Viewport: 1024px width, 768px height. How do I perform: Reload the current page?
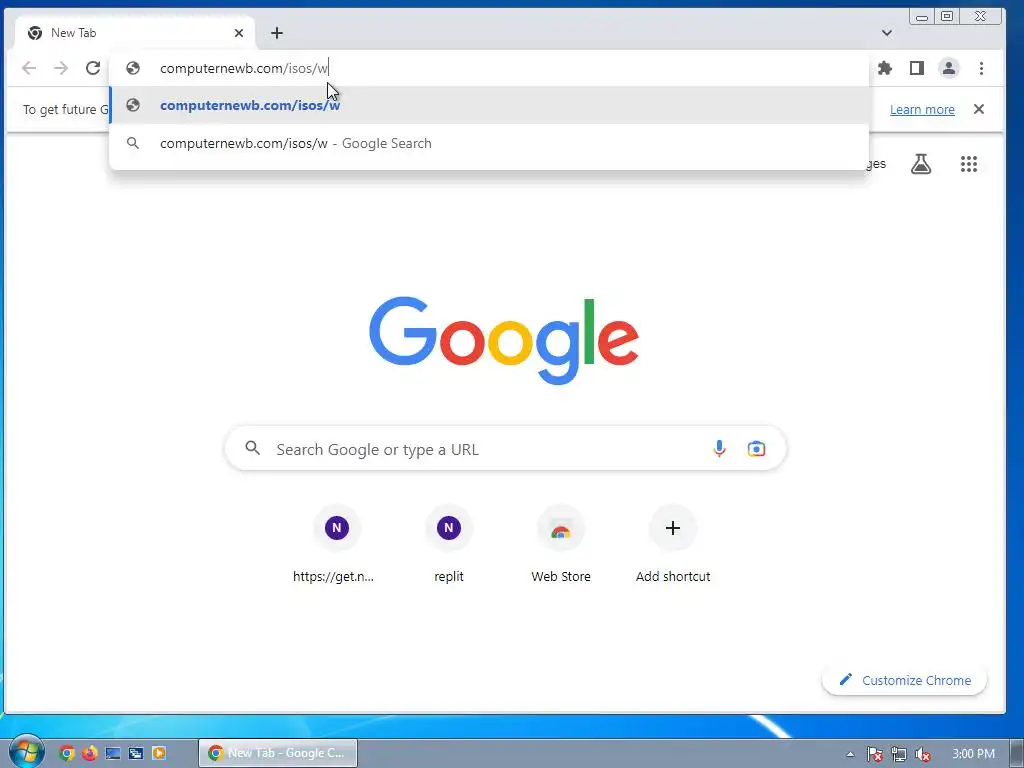(x=93, y=68)
